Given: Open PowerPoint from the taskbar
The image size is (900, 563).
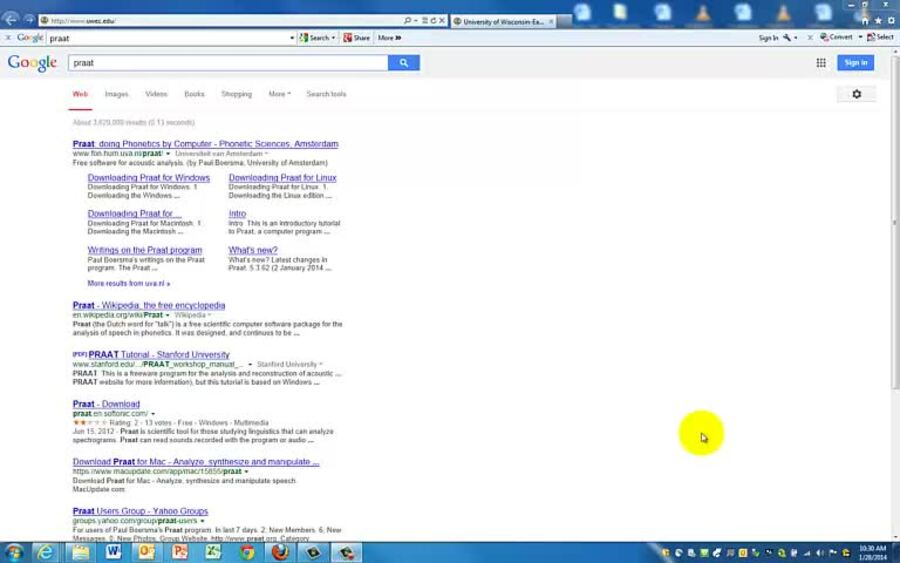Looking at the screenshot, I should [180, 552].
